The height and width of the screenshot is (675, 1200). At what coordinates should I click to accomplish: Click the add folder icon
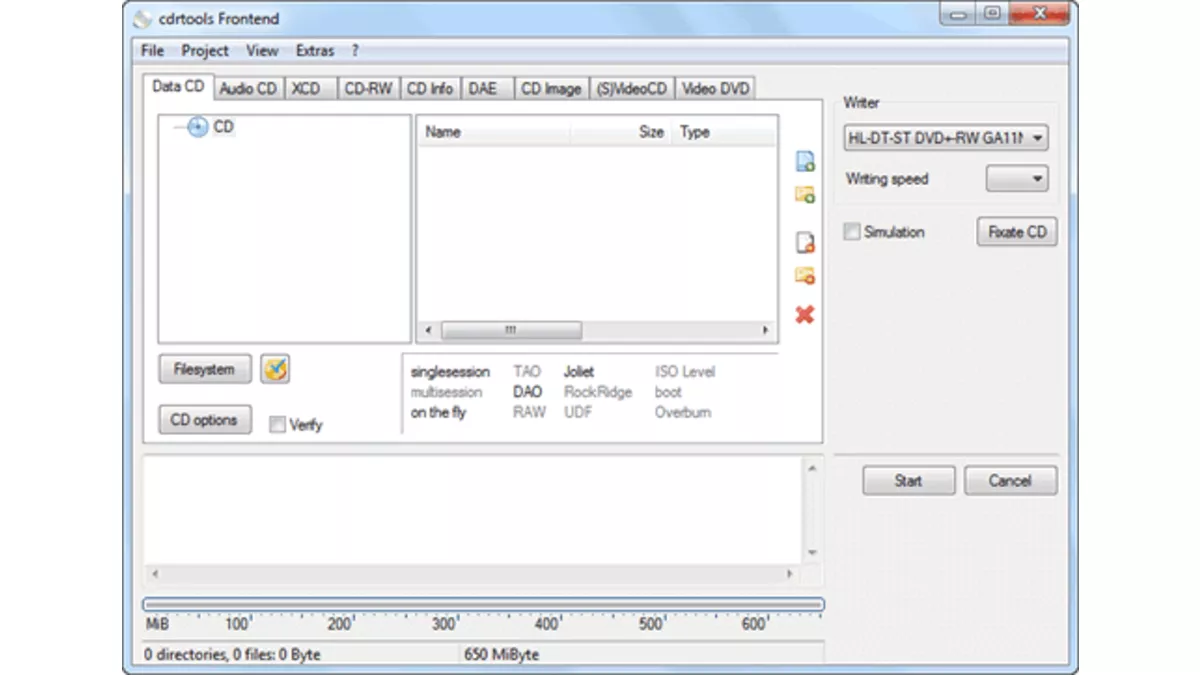tap(805, 195)
